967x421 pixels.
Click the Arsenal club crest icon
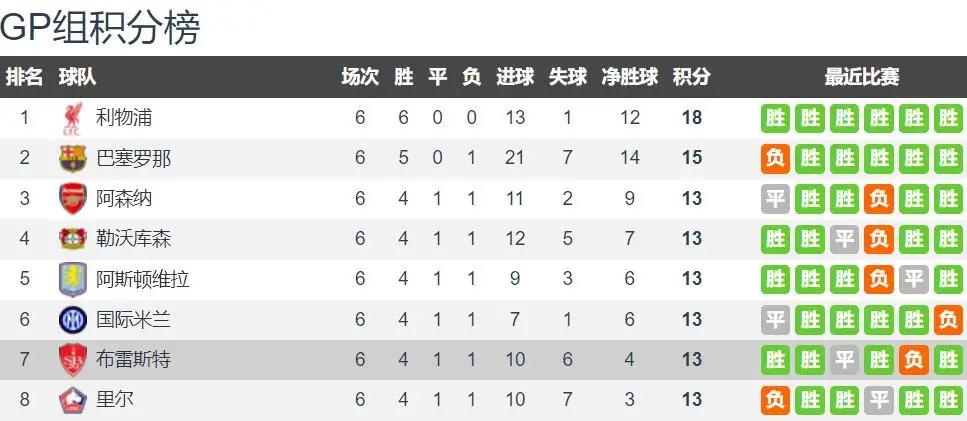(x=72, y=199)
